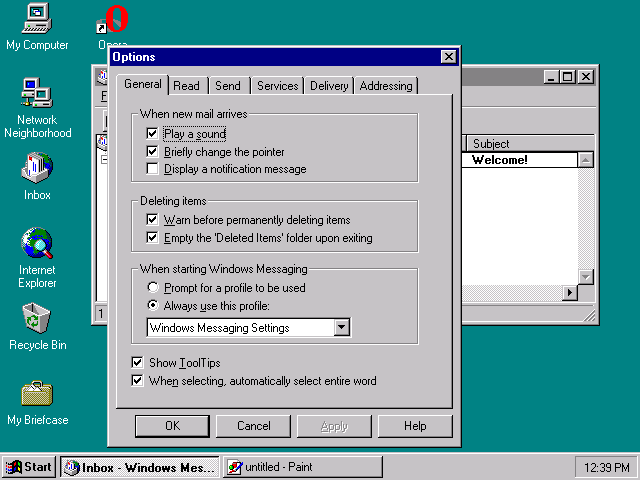Minimize the Inbox window
The height and width of the screenshot is (480, 640).
[552, 77]
